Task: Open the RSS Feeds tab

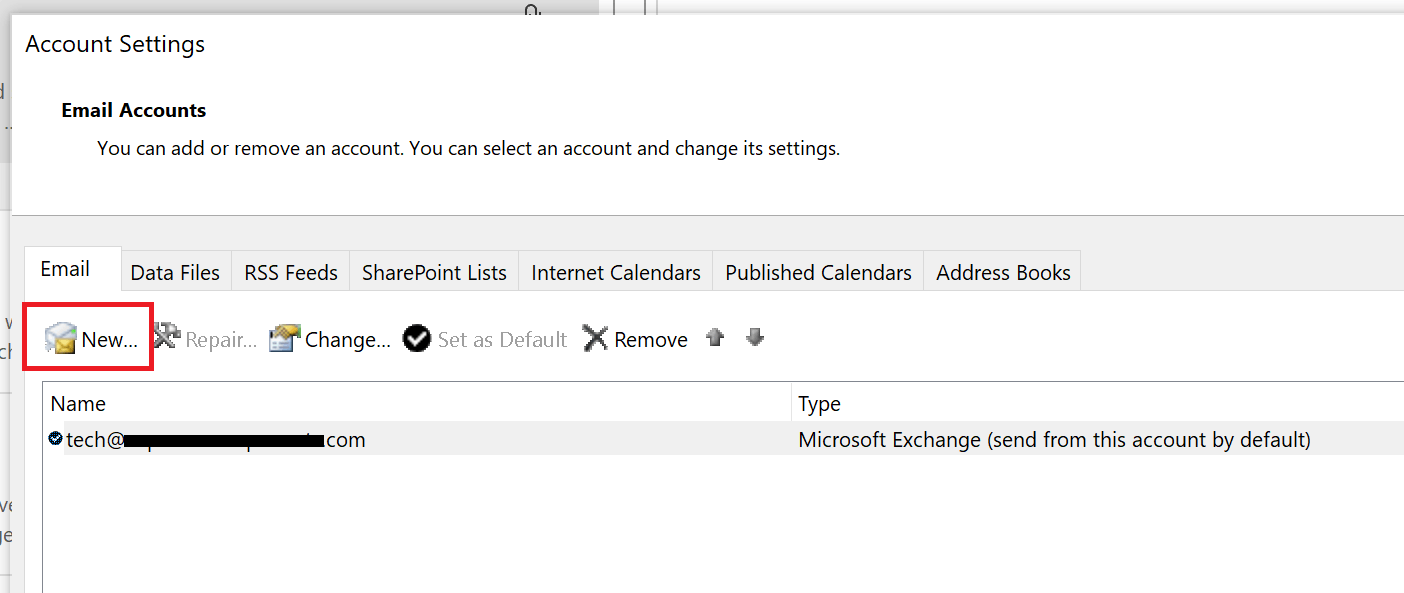Action: point(289,271)
